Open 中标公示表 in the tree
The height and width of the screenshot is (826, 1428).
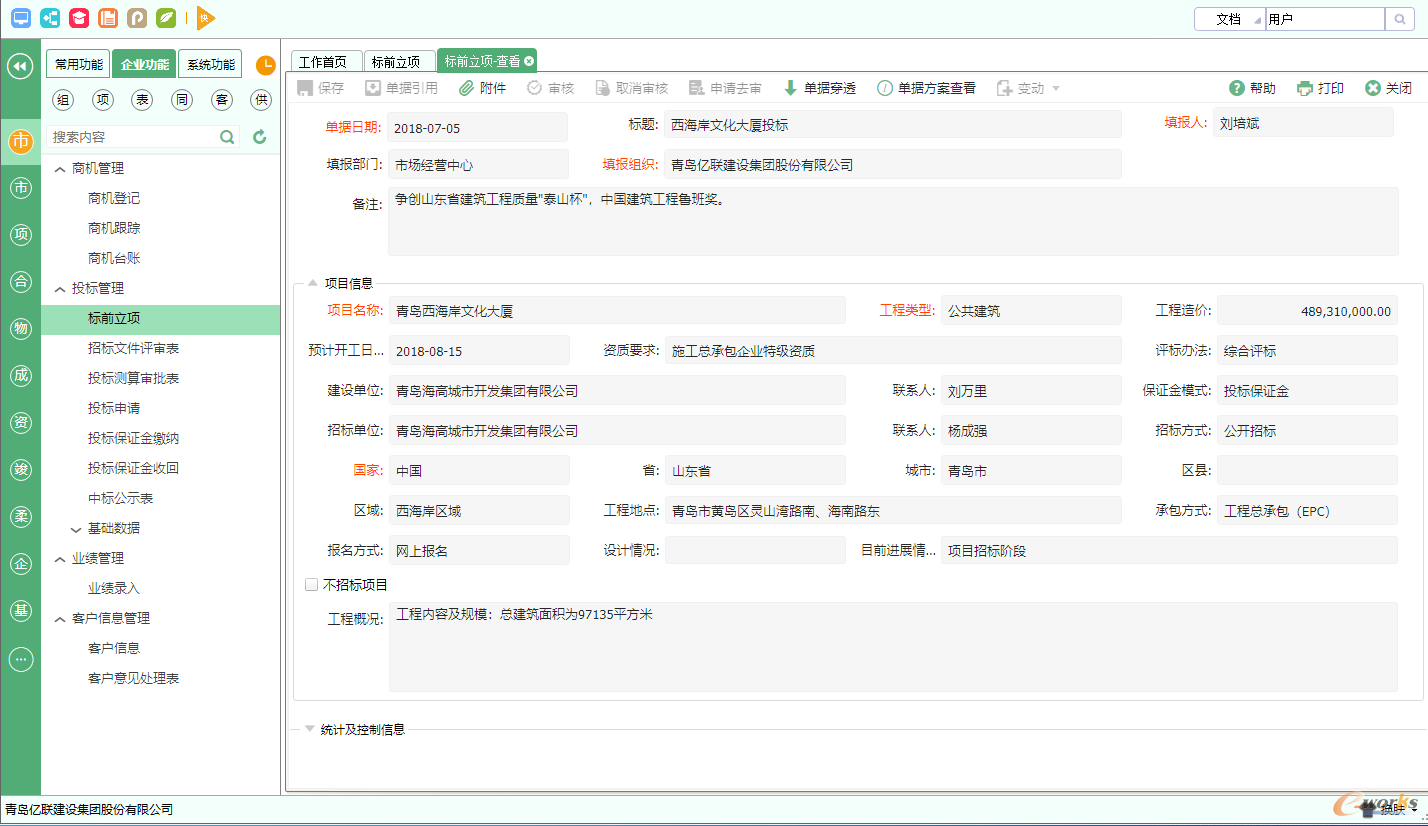click(x=120, y=499)
